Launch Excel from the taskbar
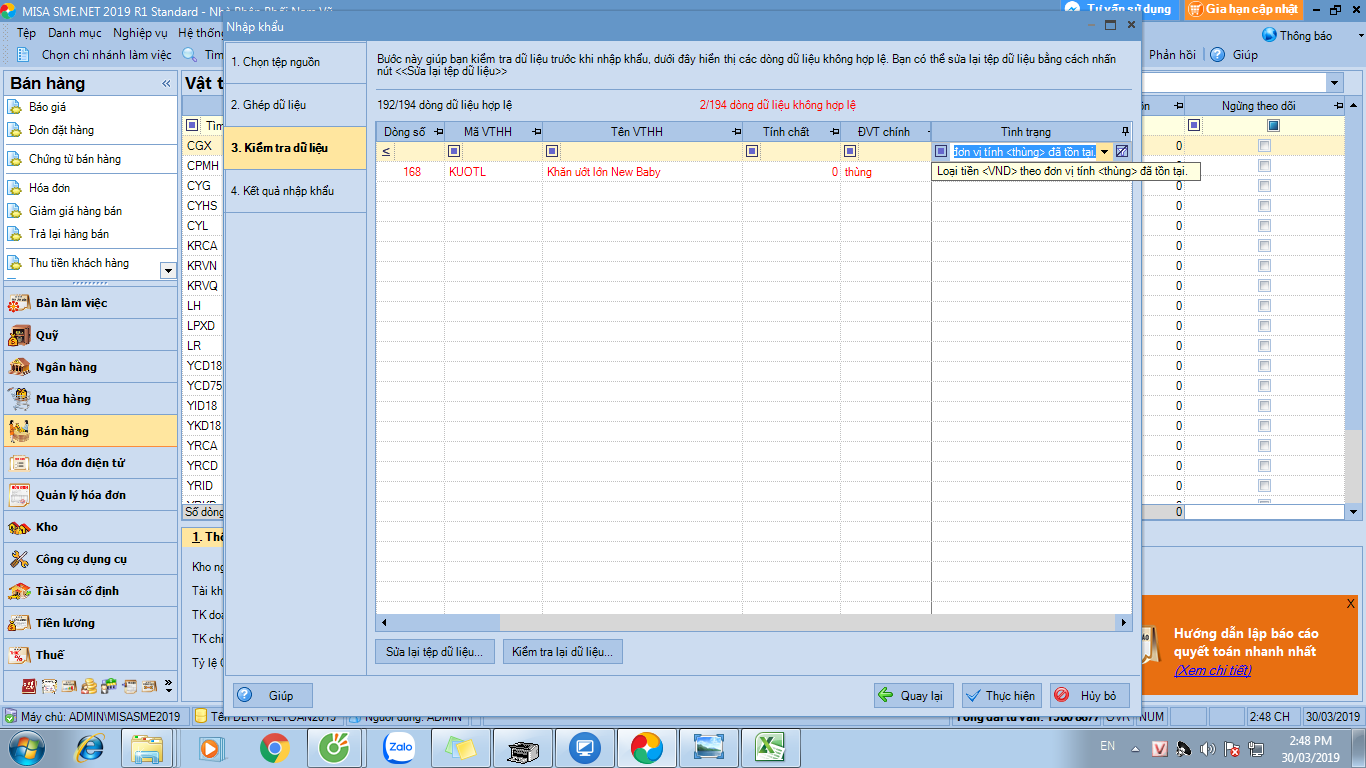Image resolution: width=1366 pixels, height=768 pixels. click(769, 747)
